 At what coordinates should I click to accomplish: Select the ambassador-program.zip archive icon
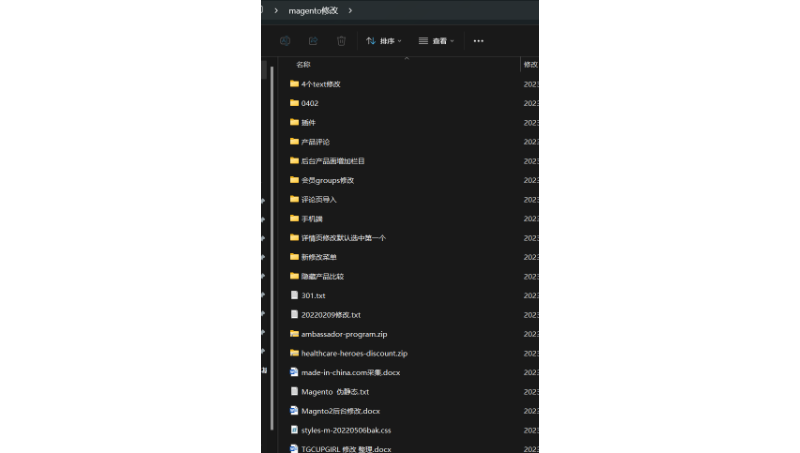click(x=294, y=334)
